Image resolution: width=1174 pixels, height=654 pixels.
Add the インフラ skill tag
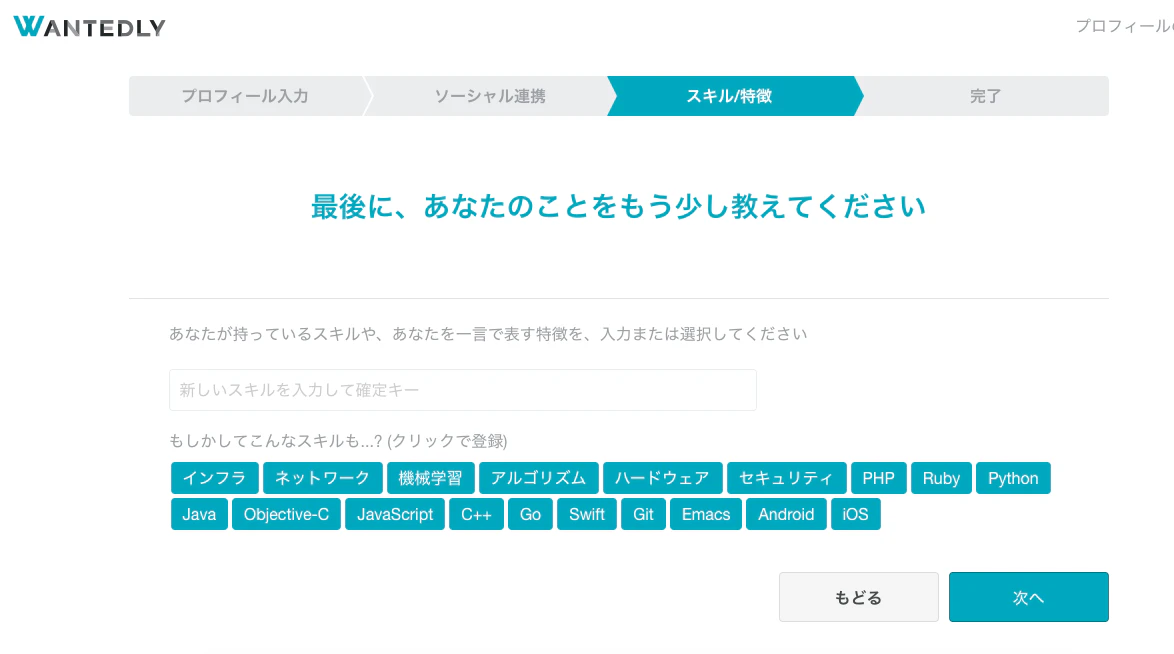(215, 478)
